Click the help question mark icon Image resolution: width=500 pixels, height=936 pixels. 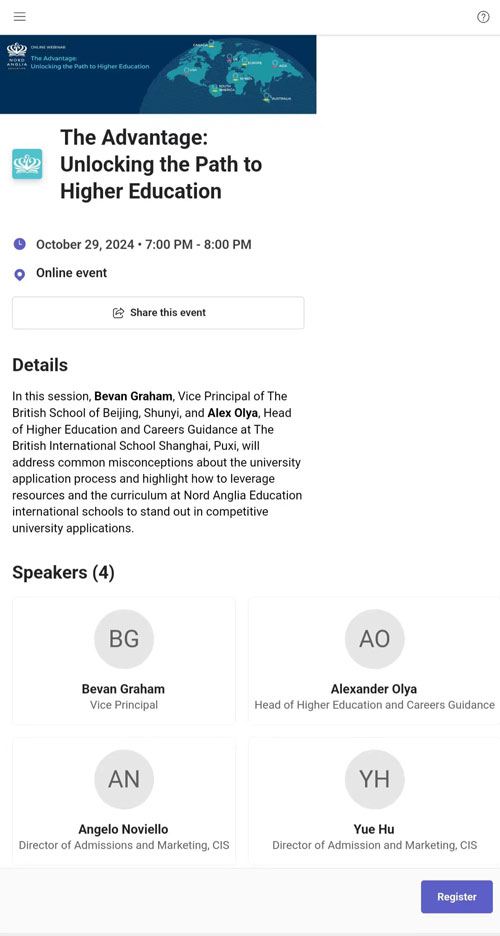coord(483,17)
